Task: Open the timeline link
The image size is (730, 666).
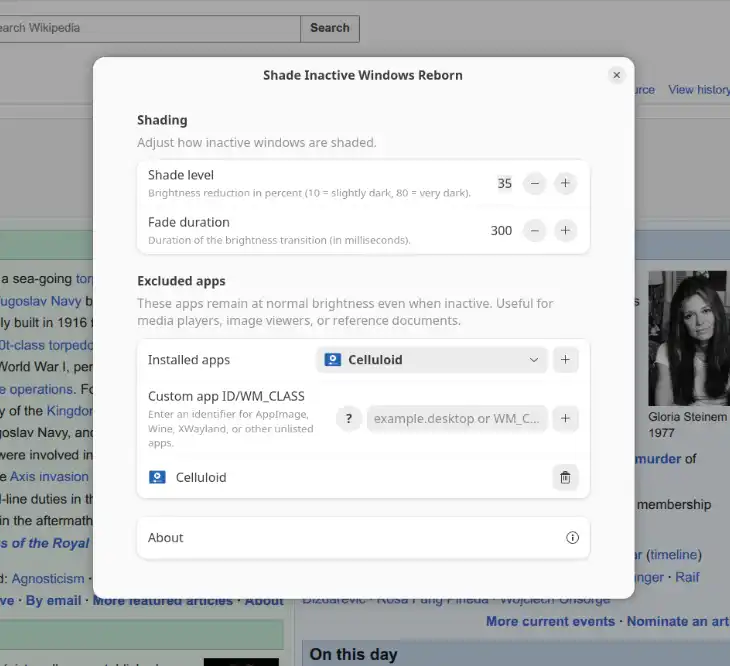Action: pos(674,555)
